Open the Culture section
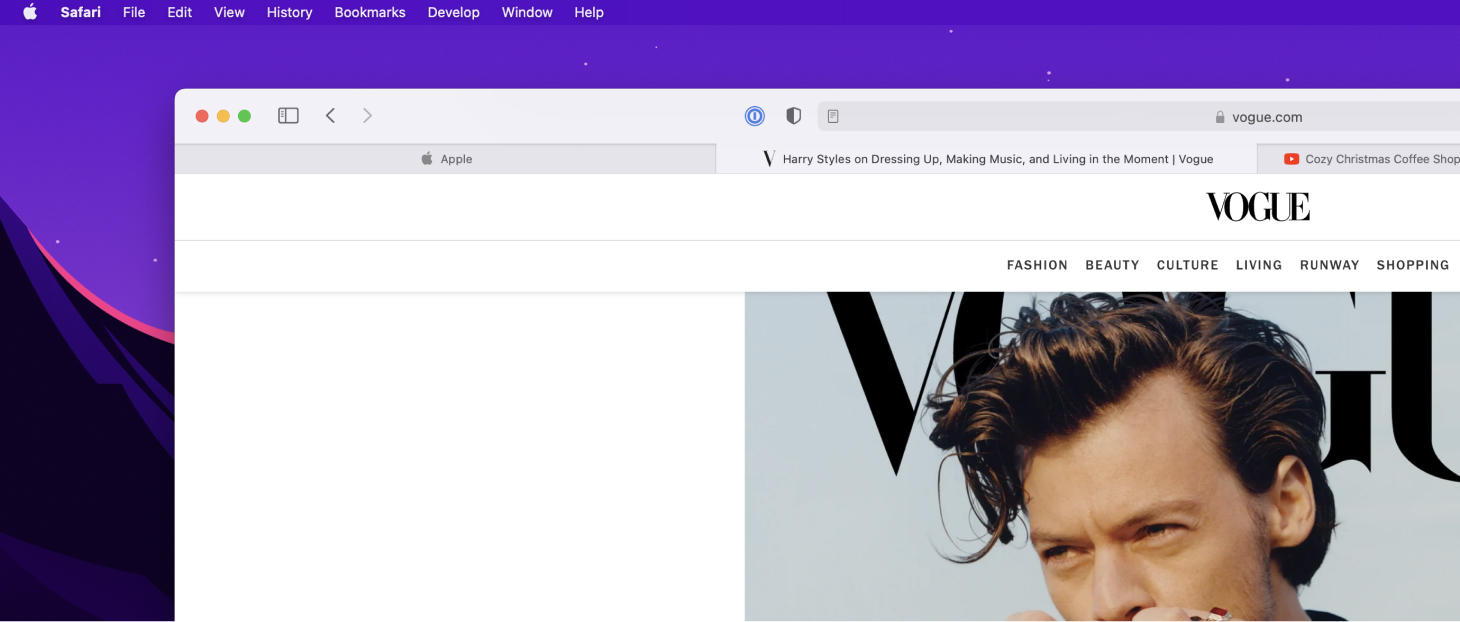The width and height of the screenshot is (1460, 622). (1187, 265)
